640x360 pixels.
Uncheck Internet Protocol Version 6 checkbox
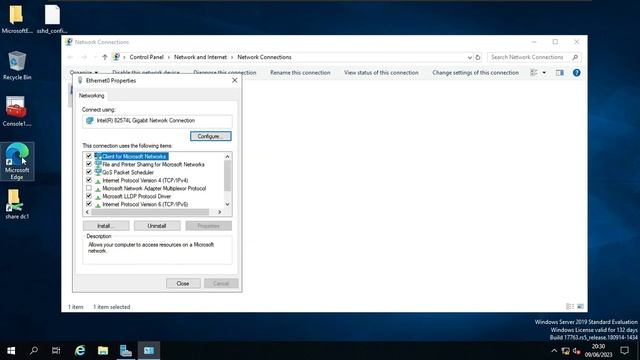(89, 204)
